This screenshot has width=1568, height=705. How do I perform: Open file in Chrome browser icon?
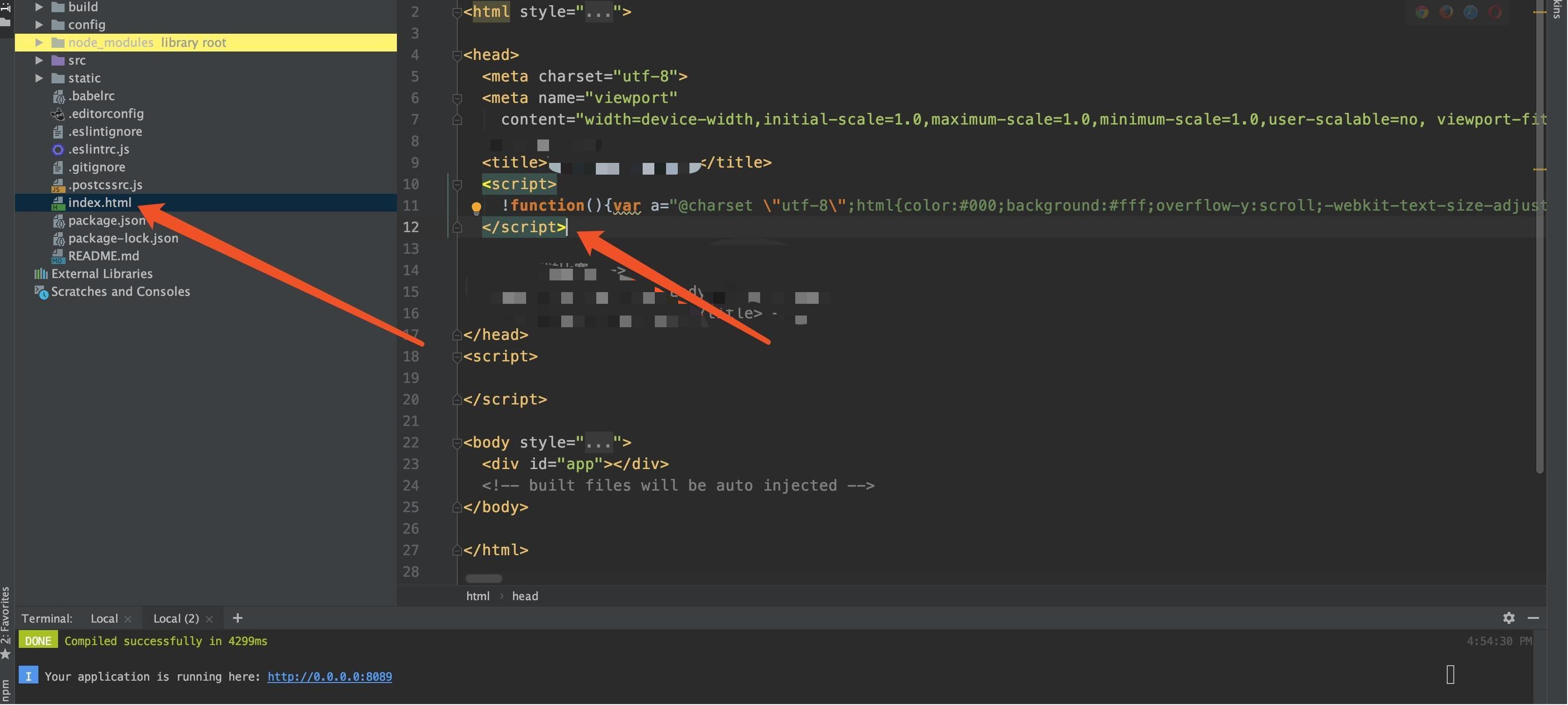[x=1422, y=12]
